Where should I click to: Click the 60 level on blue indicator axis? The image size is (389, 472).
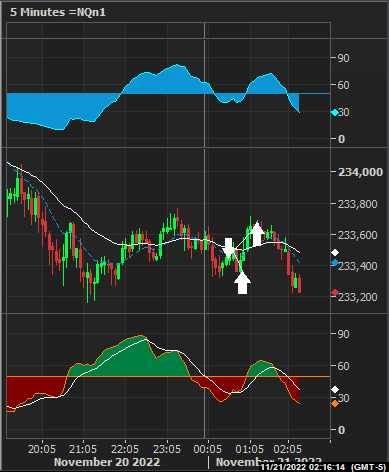coord(344,85)
